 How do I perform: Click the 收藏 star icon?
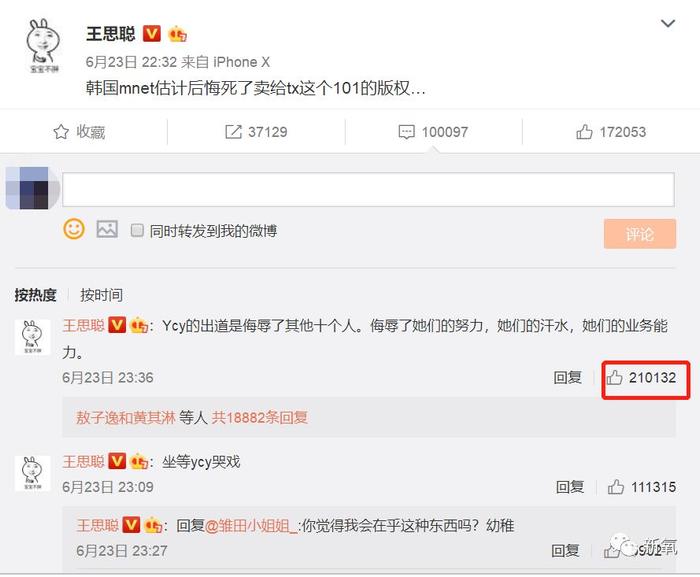[61, 132]
